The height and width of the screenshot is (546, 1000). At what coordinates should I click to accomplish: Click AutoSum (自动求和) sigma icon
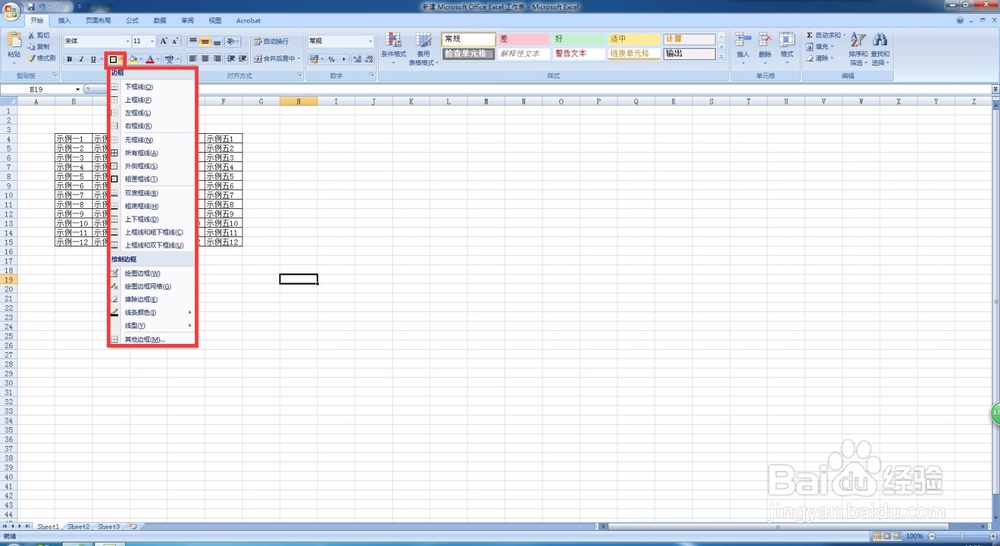coord(809,35)
